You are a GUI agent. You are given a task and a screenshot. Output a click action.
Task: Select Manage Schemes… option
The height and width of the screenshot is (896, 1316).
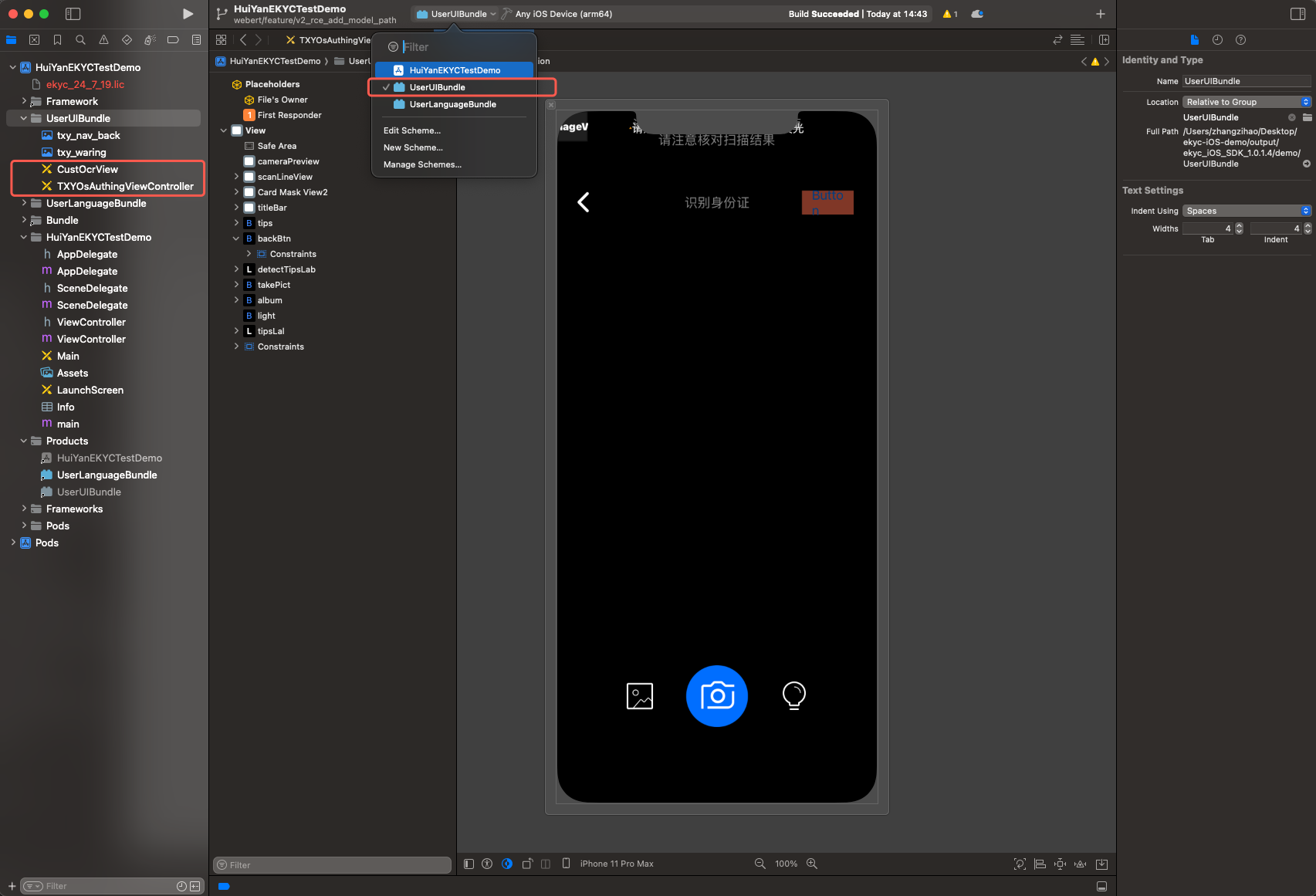click(x=422, y=164)
